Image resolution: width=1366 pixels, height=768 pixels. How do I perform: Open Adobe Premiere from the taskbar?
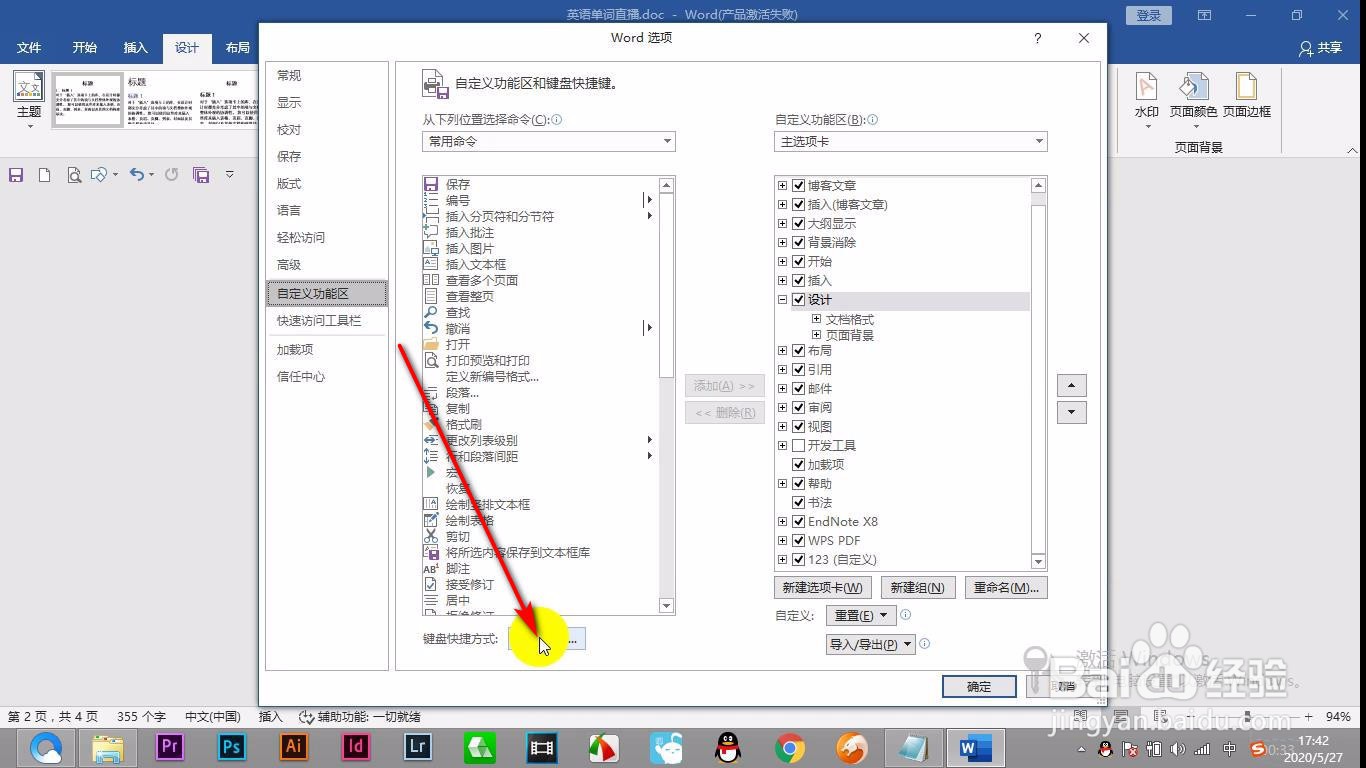pyautogui.click(x=170, y=747)
